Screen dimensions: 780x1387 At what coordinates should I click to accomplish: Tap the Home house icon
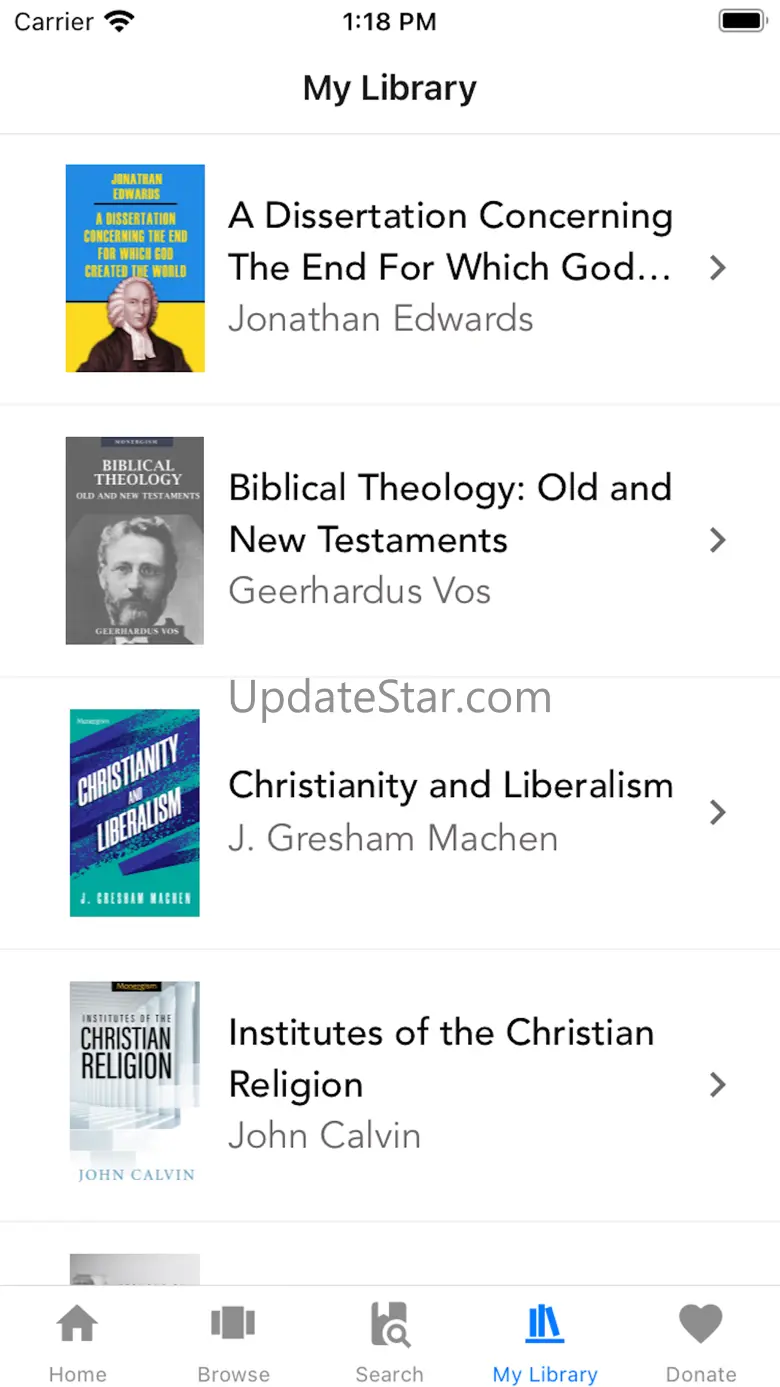(77, 1326)
